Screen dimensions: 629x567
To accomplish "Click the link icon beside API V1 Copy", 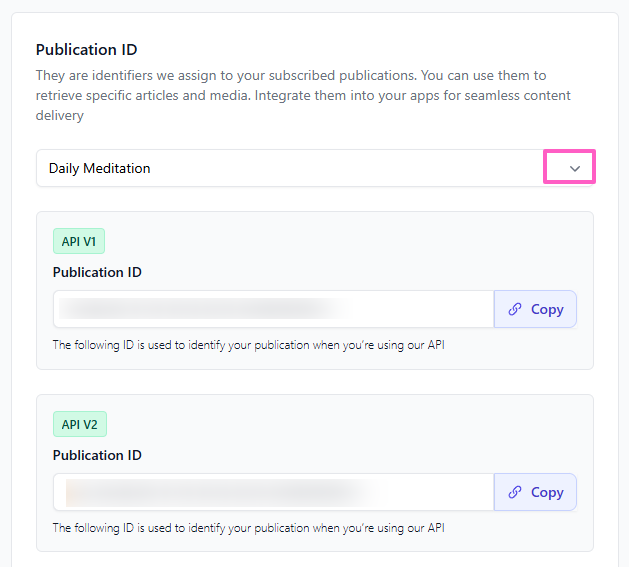I will (x=515, y=310).
